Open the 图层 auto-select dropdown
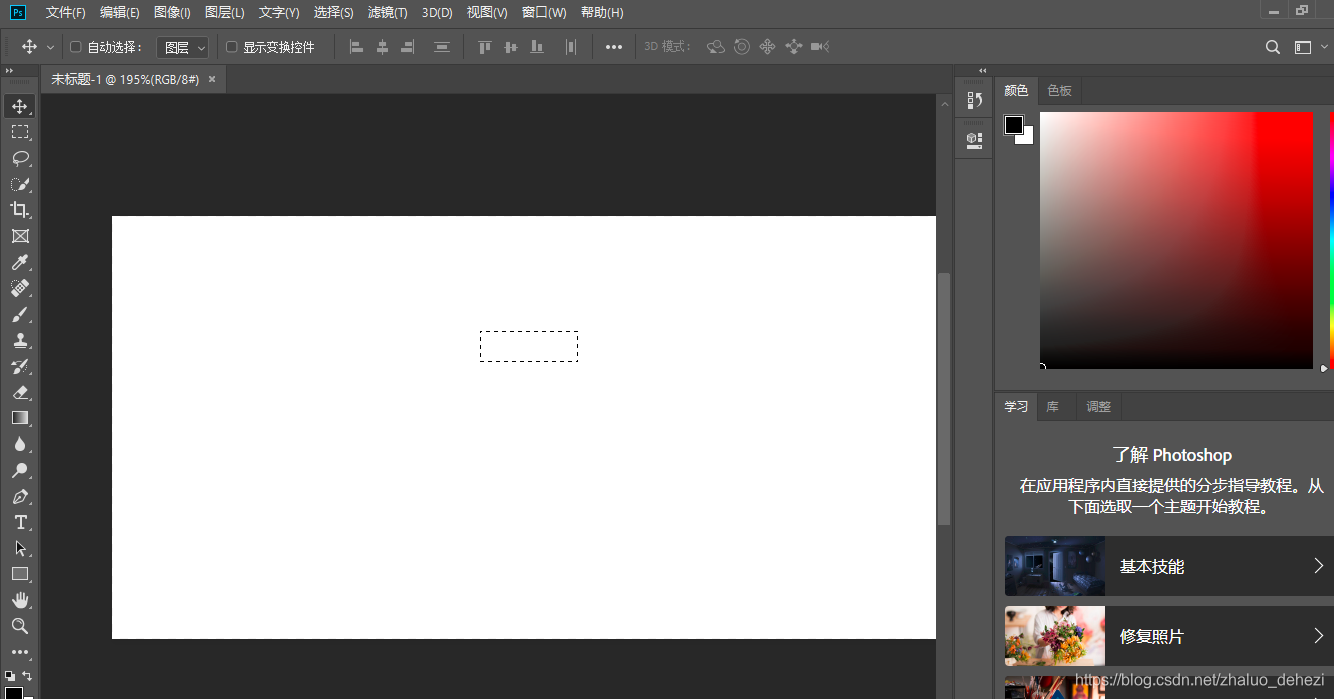This screenshot has width=1334, height=699. tap(183, 47)
